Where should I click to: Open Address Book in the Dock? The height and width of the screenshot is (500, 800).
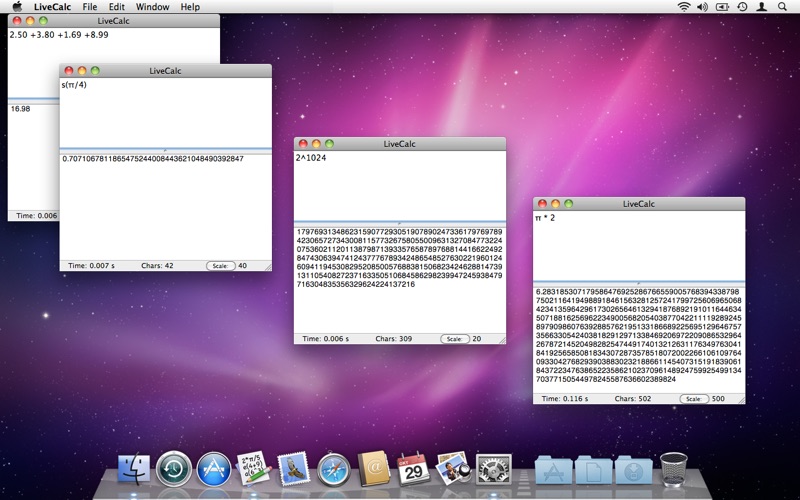point(373,468)
